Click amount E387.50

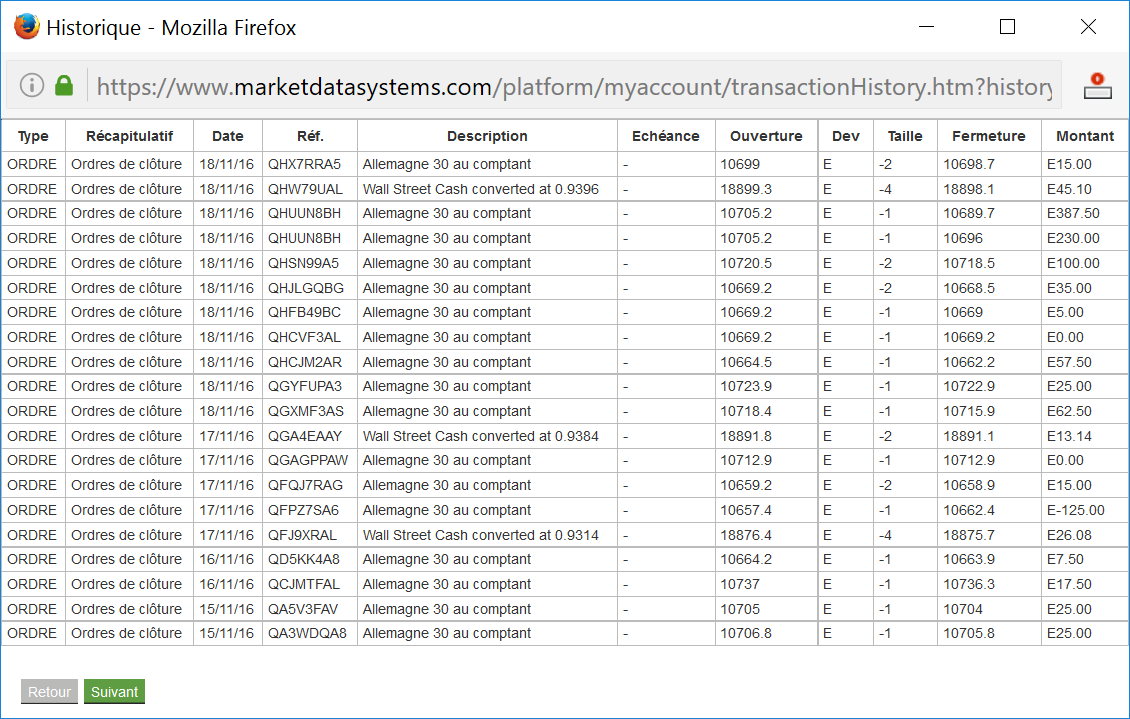pos(1073,213)
